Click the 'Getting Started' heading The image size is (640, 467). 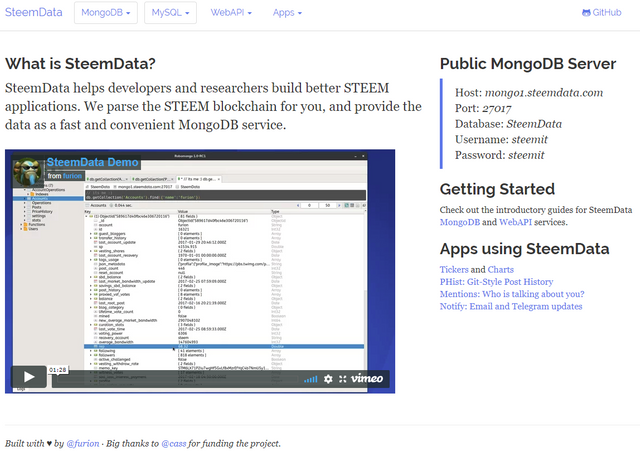click(x=497, y=189)
